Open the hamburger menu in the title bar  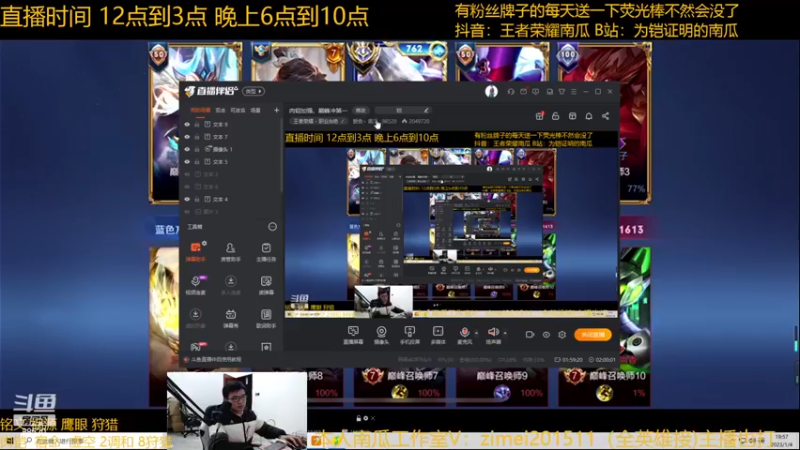[574, 92]
